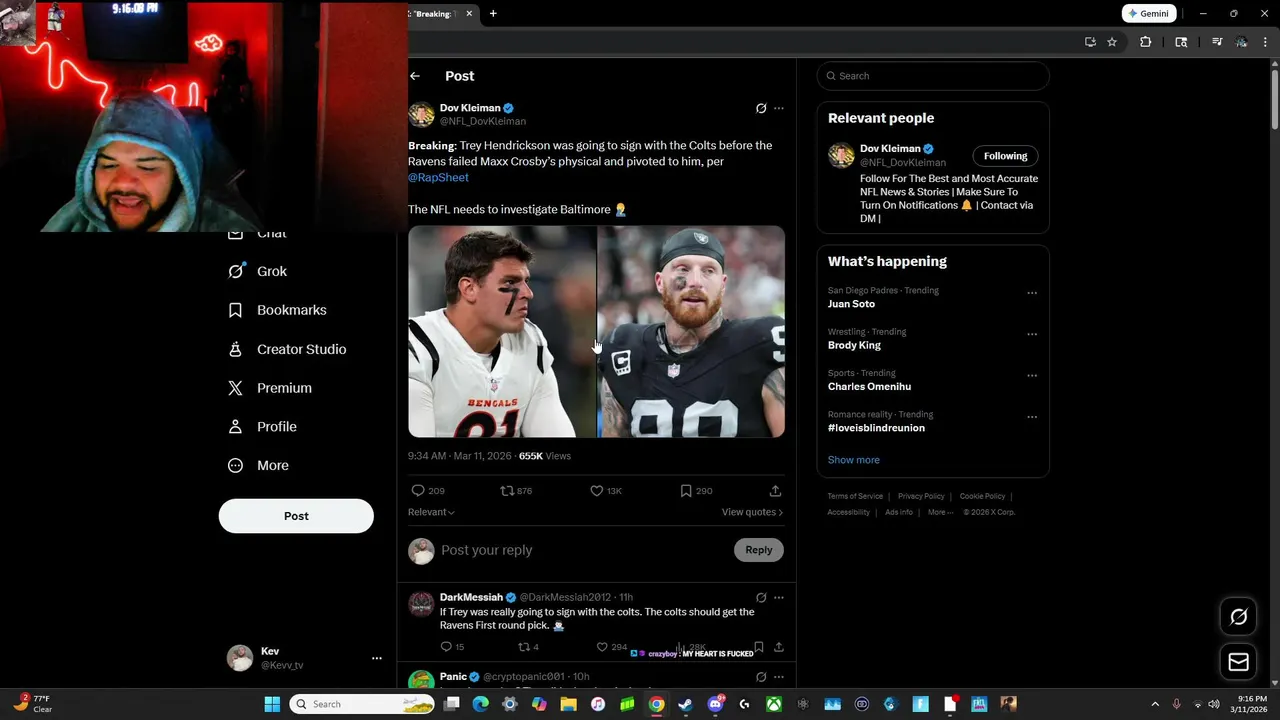The height and width of the screenshot is (720, 1280).
Task: Open Cookie Policy footer link
Action: point(983,496)
